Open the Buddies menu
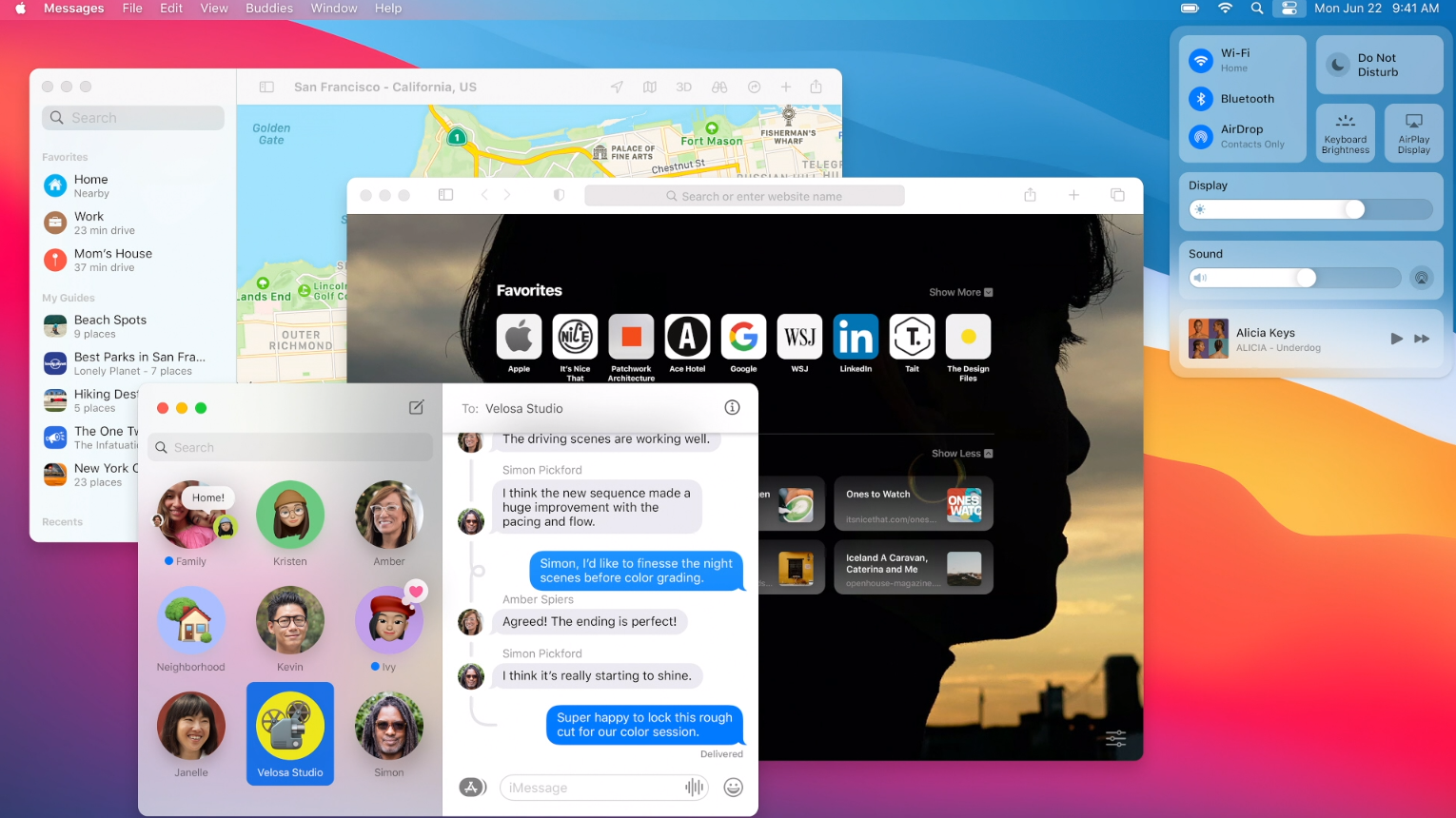 [269, 9]
